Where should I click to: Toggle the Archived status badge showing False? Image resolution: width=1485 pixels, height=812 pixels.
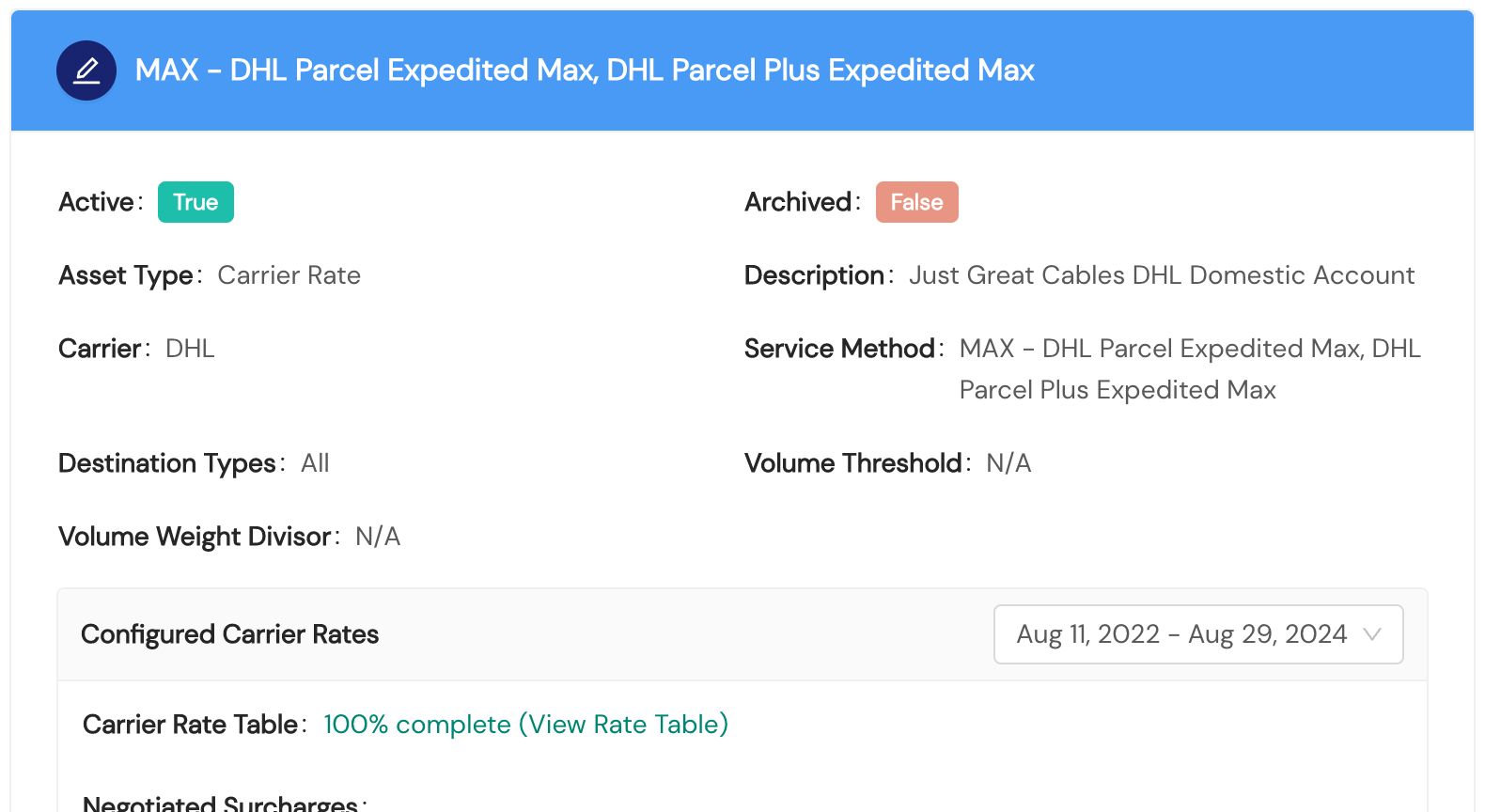[x=916, y=201]
